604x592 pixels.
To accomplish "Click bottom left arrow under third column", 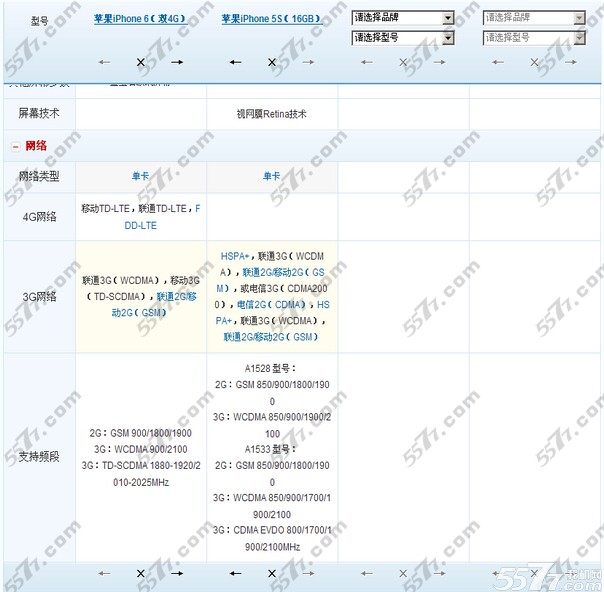I will pos(367,574).
